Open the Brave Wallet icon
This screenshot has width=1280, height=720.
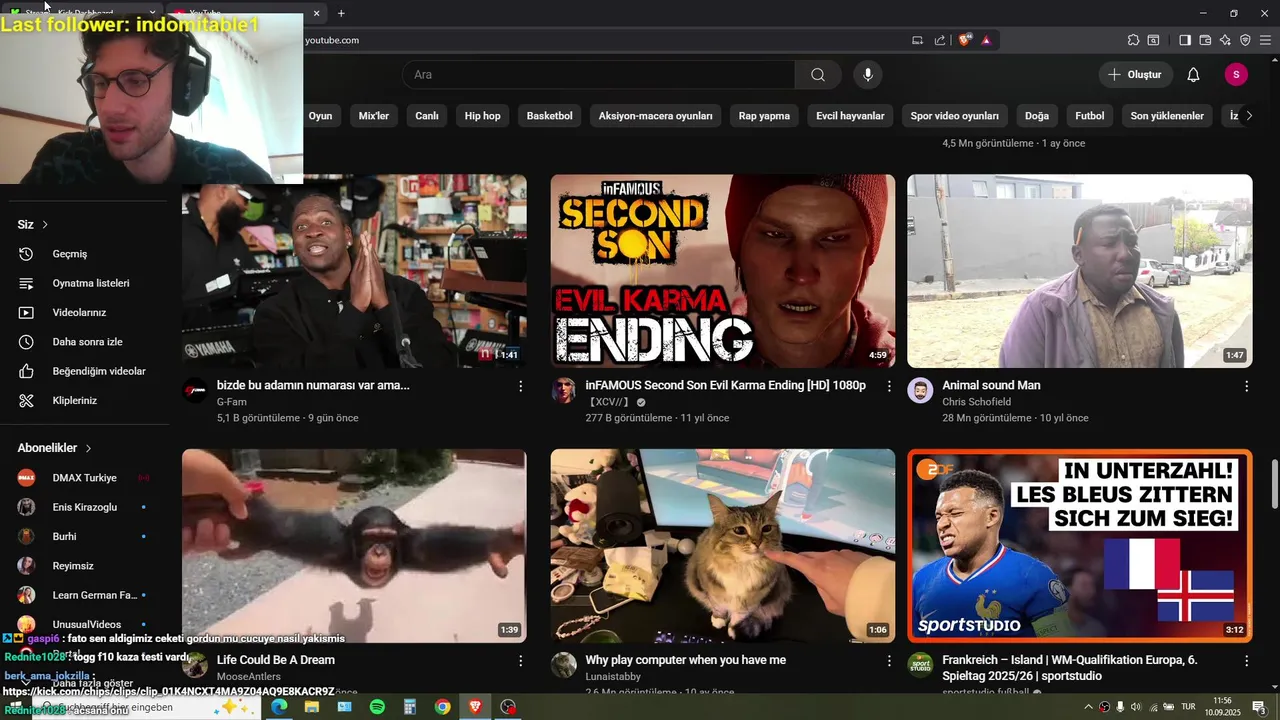pos(1205,40)
